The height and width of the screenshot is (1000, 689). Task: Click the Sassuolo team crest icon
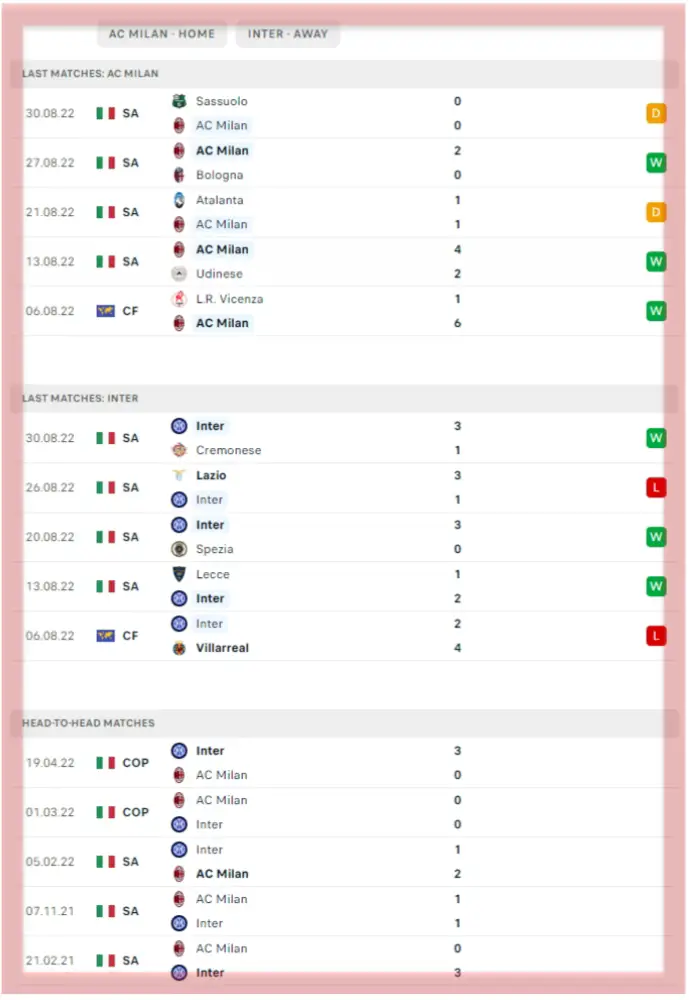point(179,101)
